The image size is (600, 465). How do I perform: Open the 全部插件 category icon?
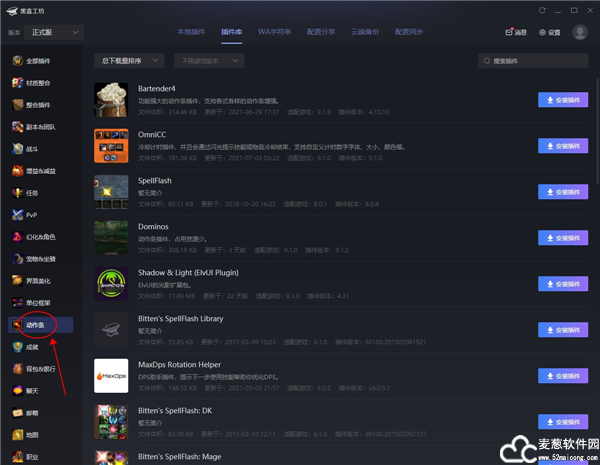[x=17, y=61]
